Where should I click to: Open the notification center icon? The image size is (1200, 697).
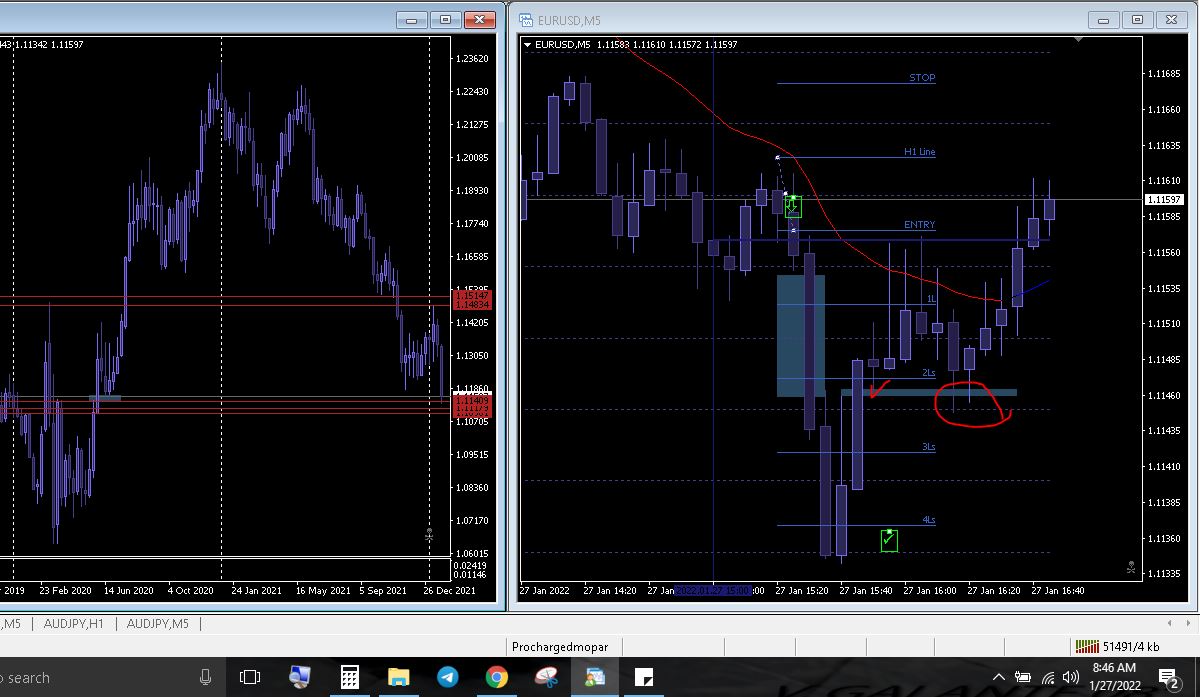1168,678
